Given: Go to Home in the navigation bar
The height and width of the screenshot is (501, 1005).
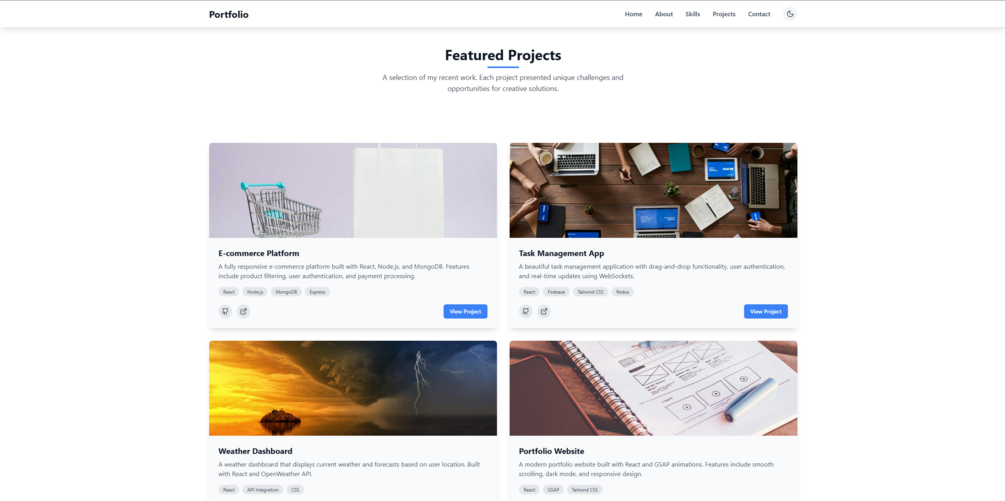Looking at the screenshot, I should (633, 14).
